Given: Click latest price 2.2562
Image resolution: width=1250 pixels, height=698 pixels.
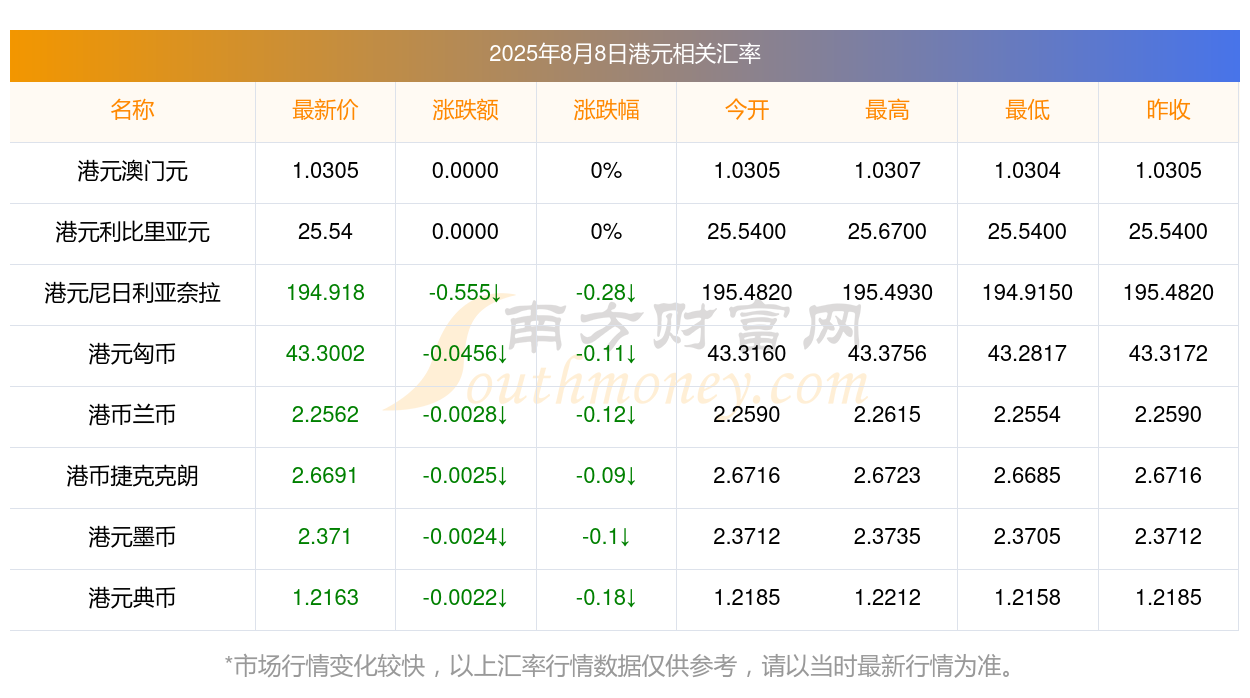Looking at the screenshot, I should (x=325, y=415).
